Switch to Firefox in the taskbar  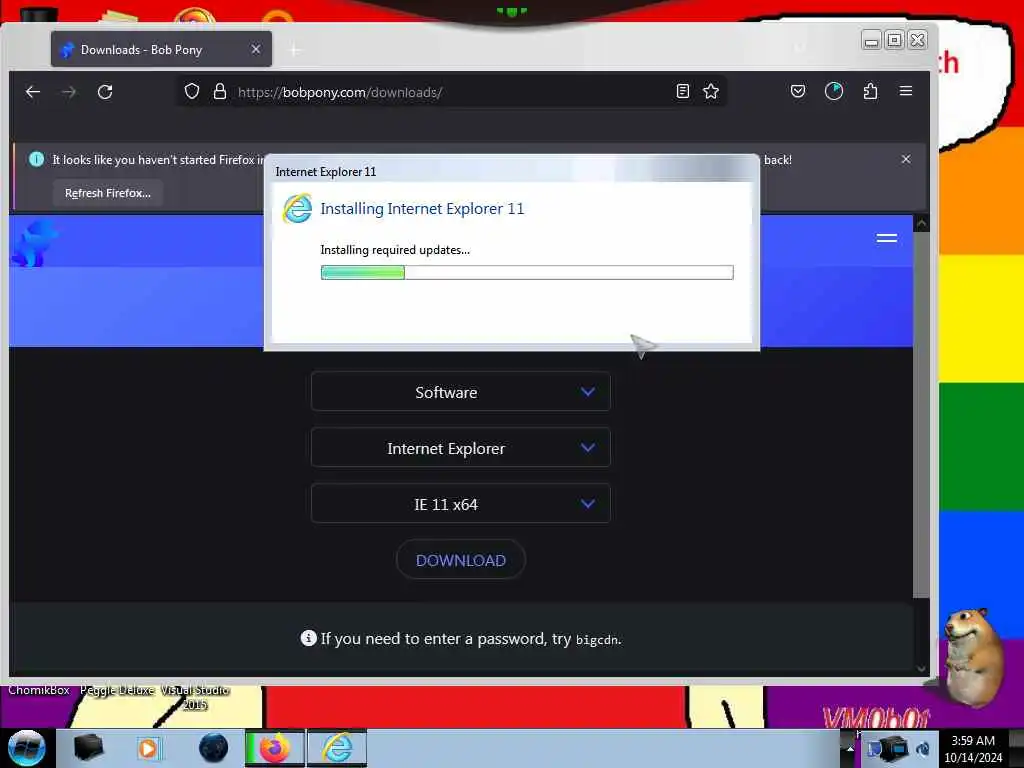(x=274, y=748)
